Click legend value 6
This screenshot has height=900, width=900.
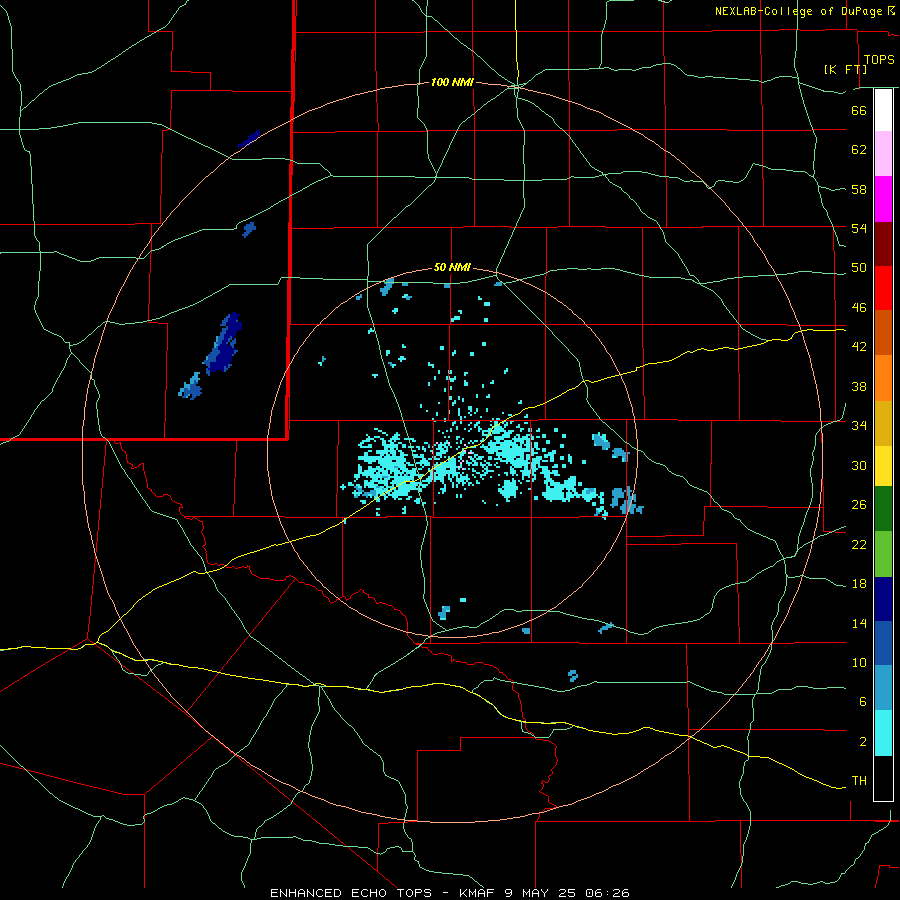click(863, 702)
